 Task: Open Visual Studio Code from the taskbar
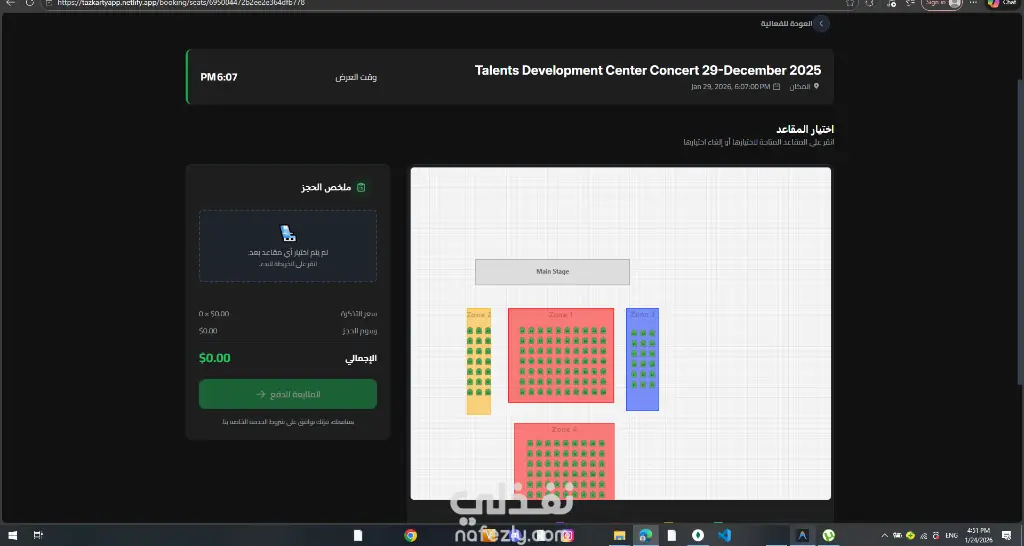point(724,536)
